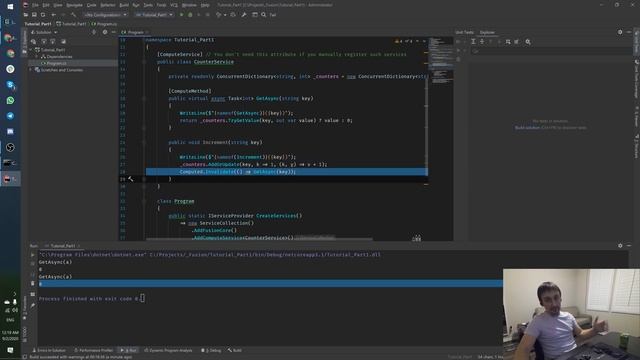
Task: Select the Program.cs editor tab
Action: 135,32
